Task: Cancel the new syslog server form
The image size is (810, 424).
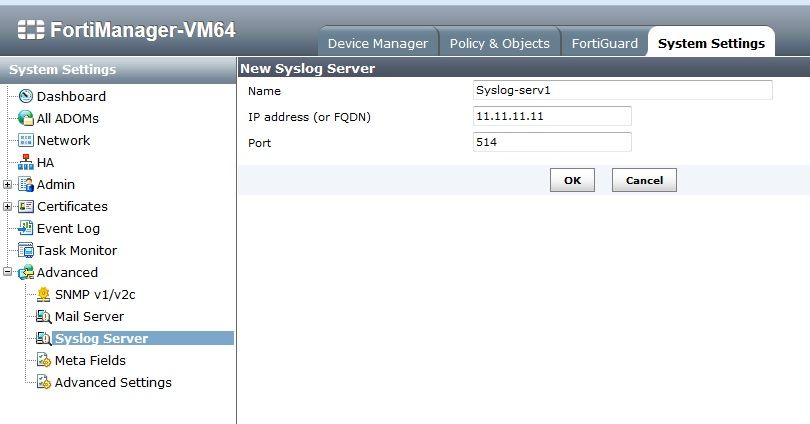Action: 644,180
